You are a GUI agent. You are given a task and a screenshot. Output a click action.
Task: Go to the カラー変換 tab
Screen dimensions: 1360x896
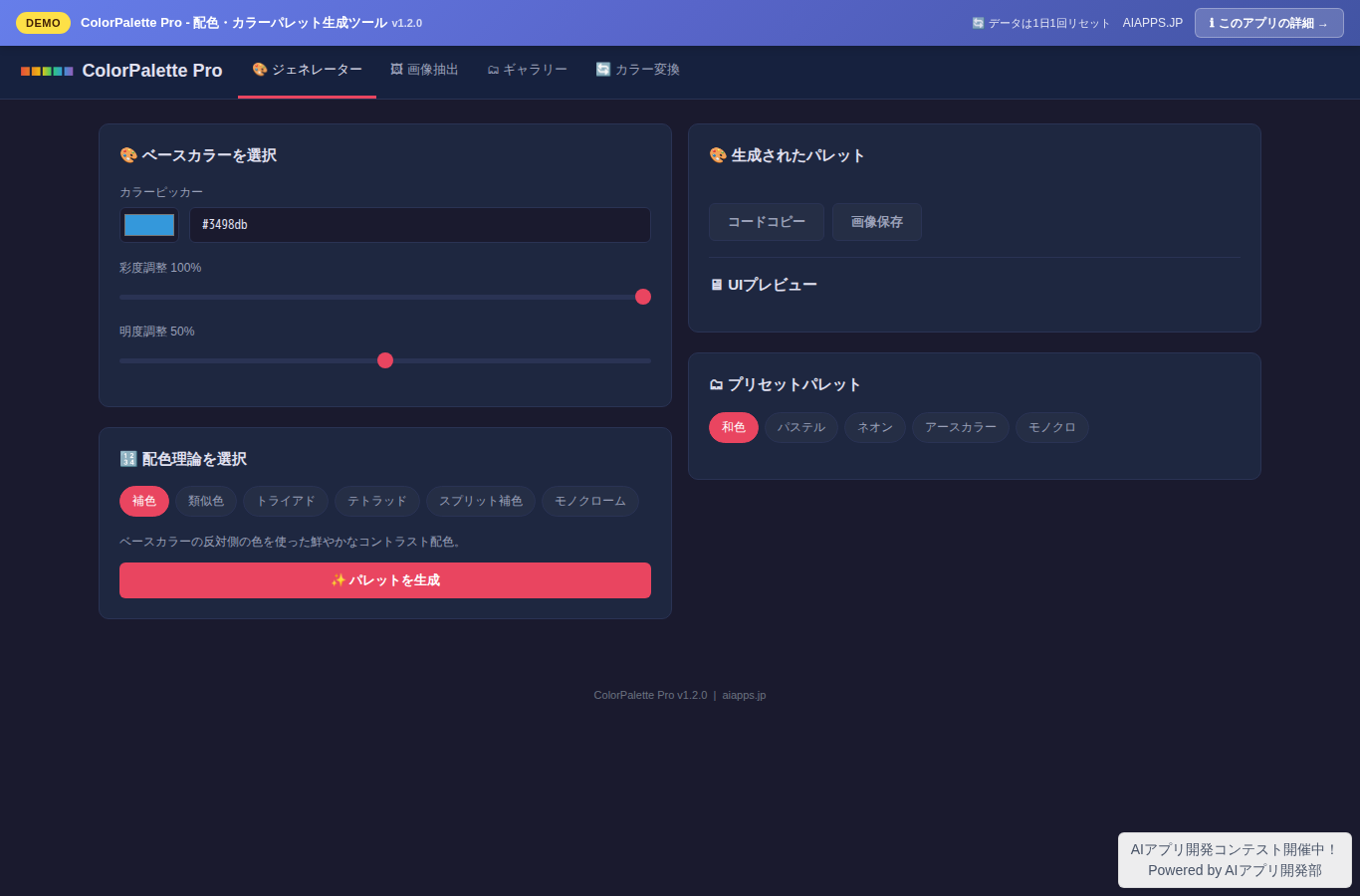coord(637,70)
